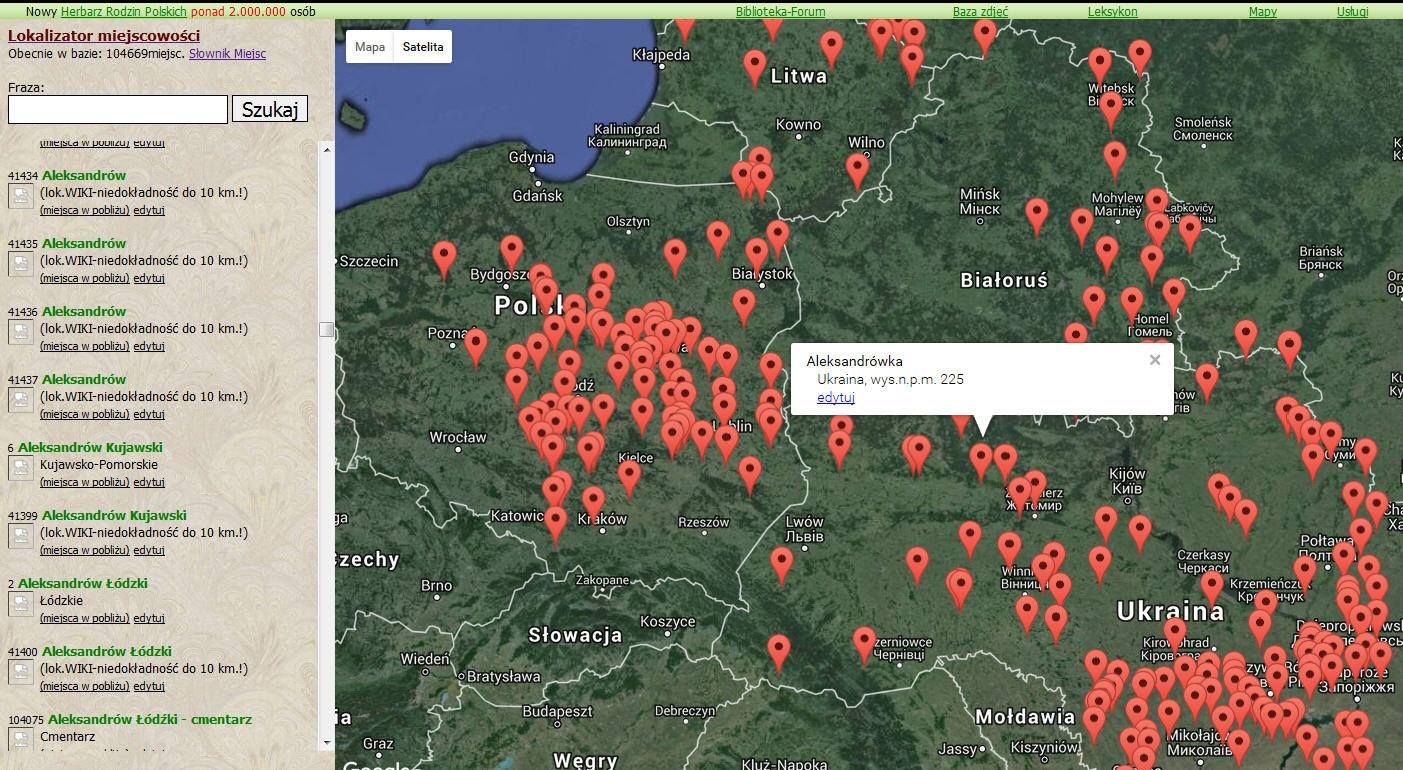Click the scroll-up arrow of results list
Image resolution: width=1403 pixels, height=770 pixels.
[326, 149]
